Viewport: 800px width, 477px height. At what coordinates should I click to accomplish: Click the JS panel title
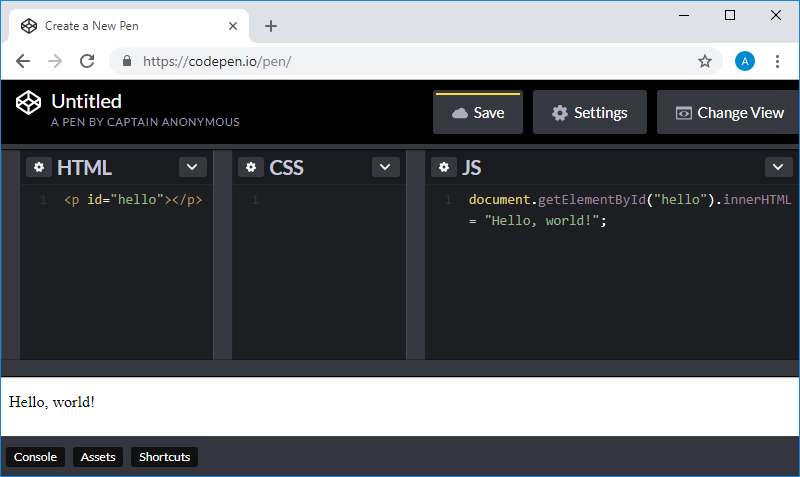471,168
